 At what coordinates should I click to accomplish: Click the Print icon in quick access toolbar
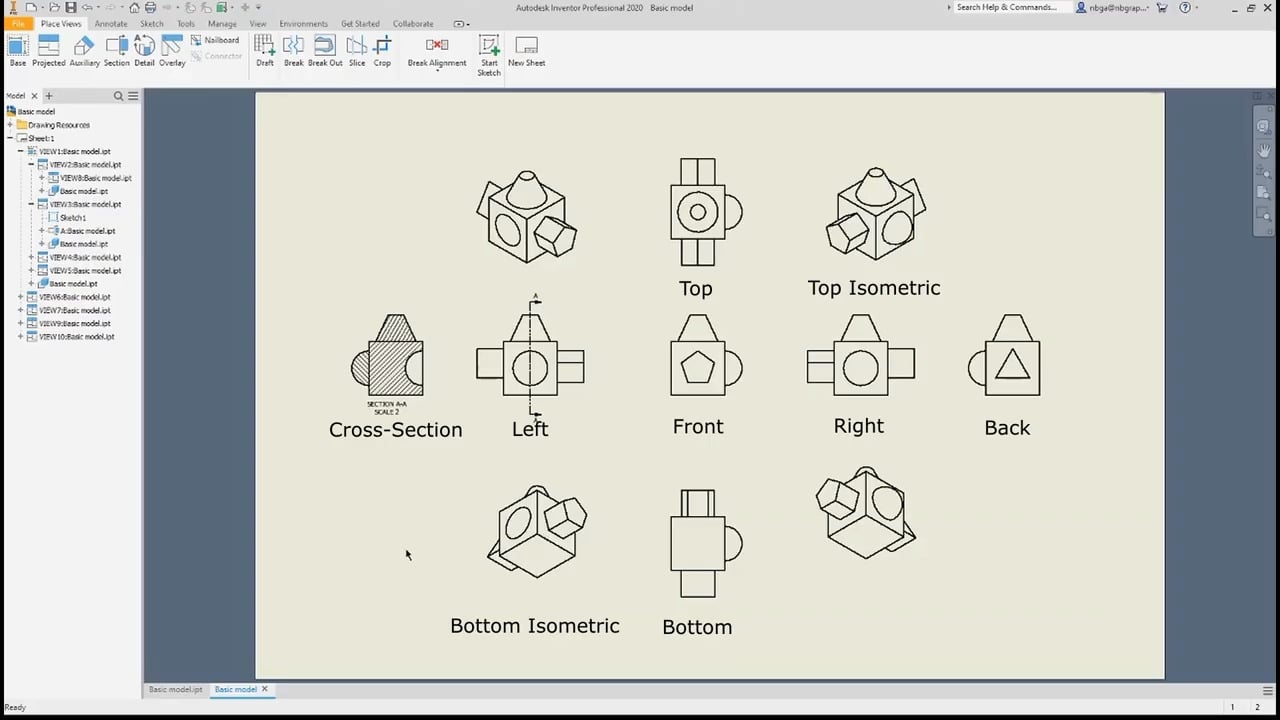(x=150, y=7)
